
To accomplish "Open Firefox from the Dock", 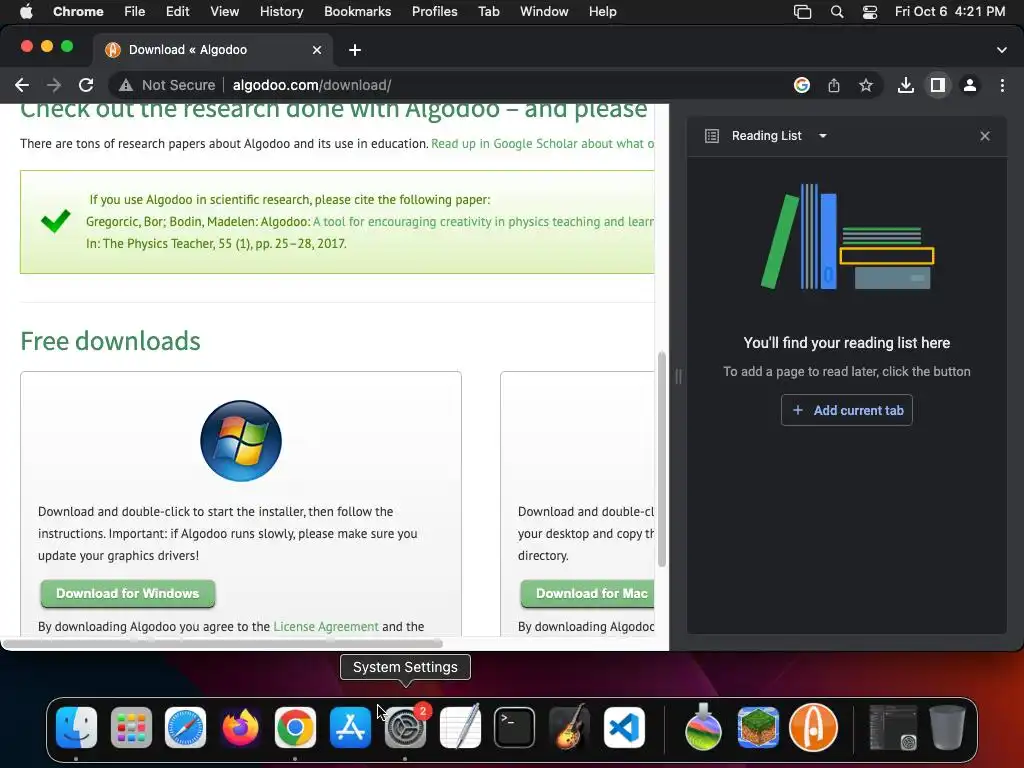I will click(x=240, y=727).
